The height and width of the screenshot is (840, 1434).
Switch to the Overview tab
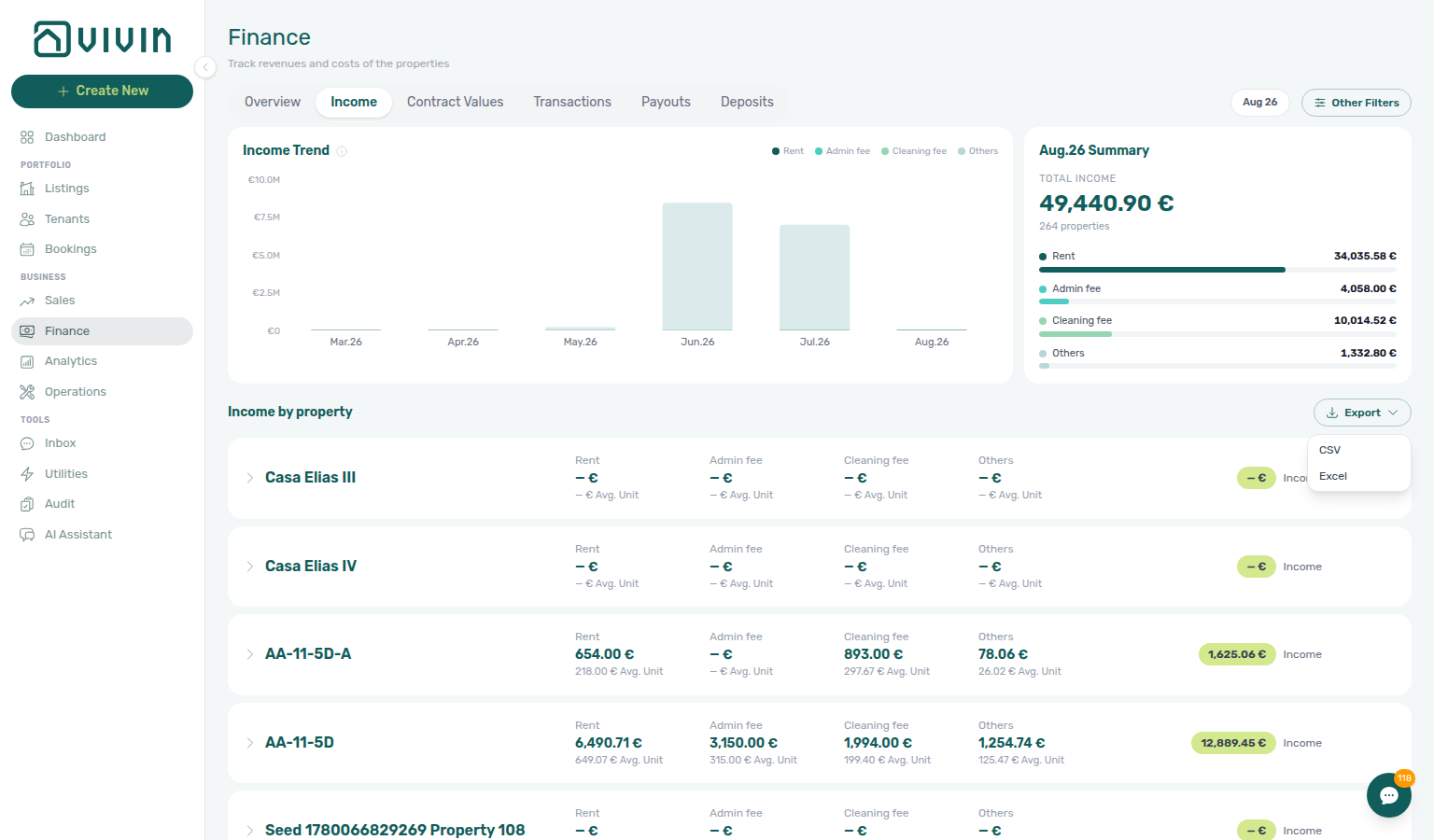click(273, 102)
